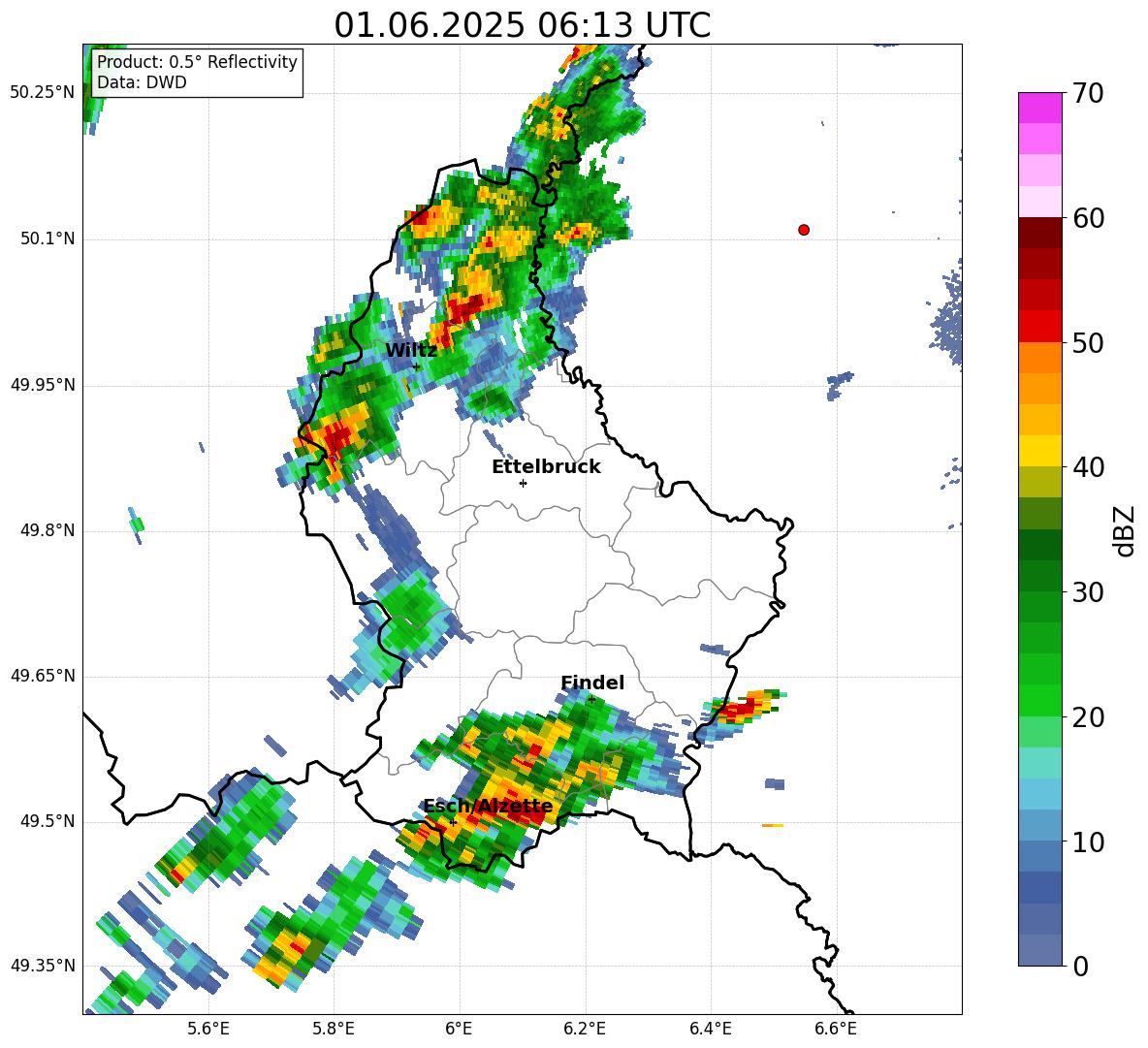Click the 6.2°E longitude label
This screenshot has height=1048, width=1148.
585,1029
